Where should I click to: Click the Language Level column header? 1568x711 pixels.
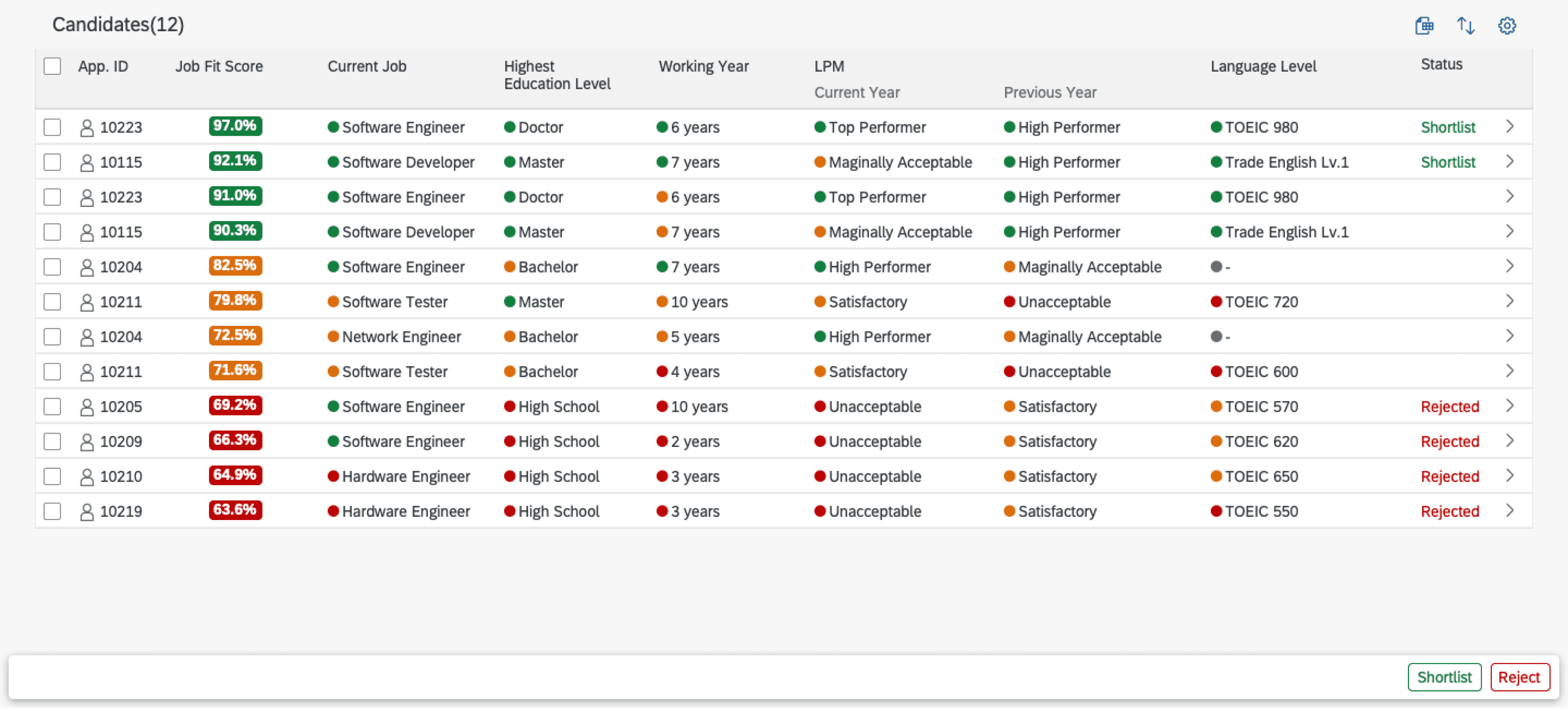(x=1263, y=66)
